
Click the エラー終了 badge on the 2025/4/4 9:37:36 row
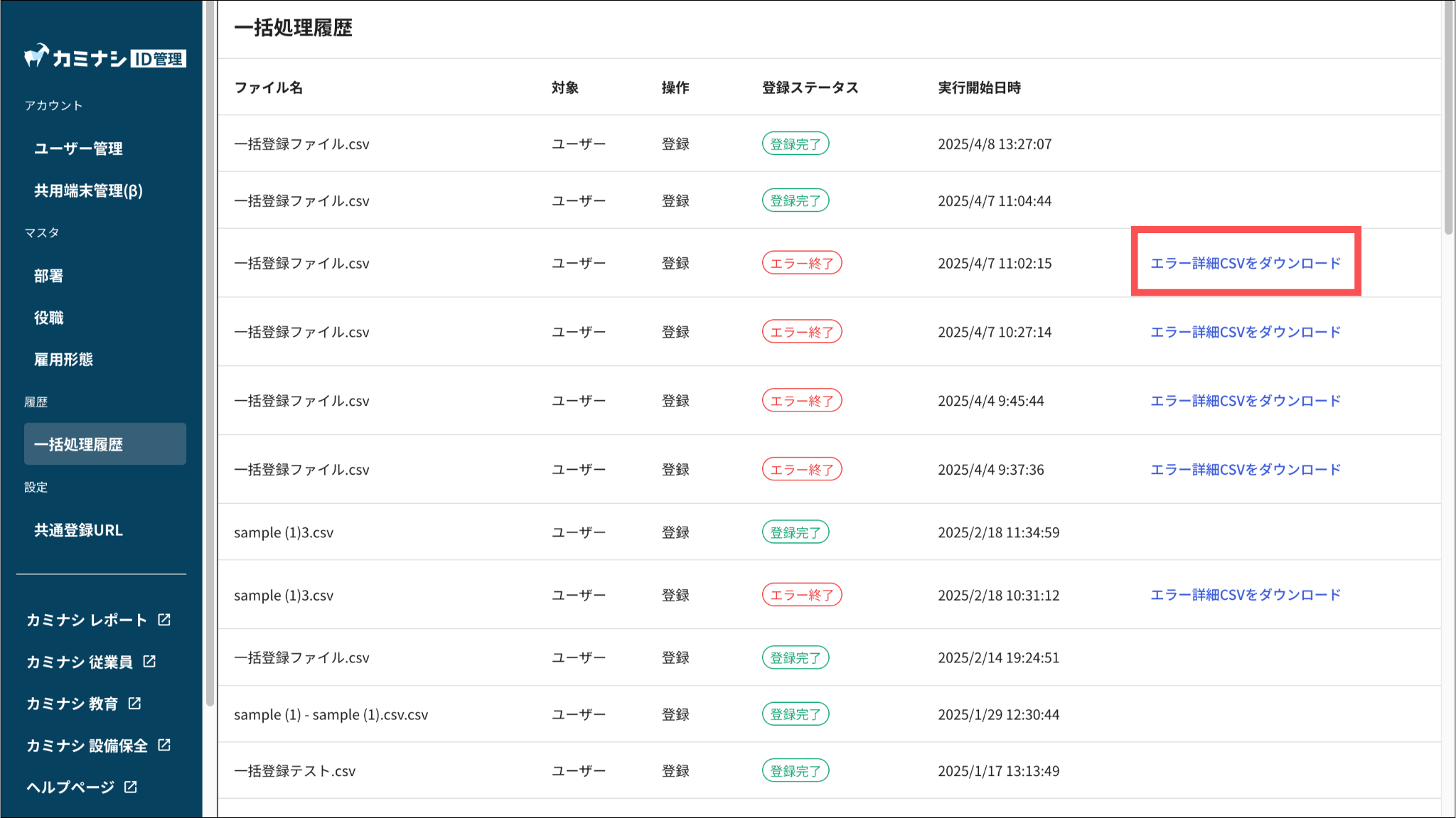[802, 470]
